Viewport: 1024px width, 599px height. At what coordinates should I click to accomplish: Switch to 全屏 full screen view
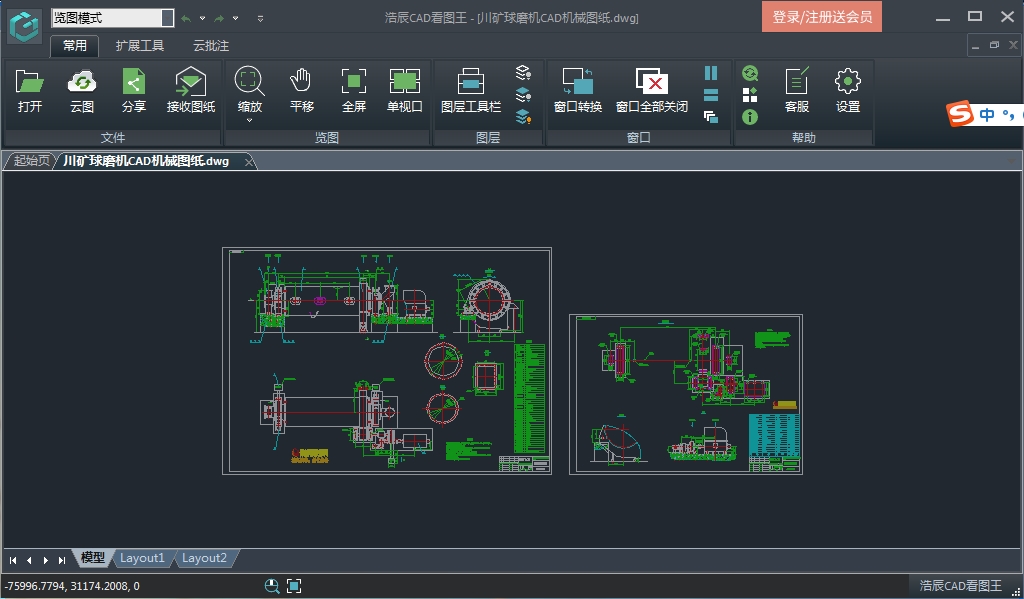[x=353, y=91]
